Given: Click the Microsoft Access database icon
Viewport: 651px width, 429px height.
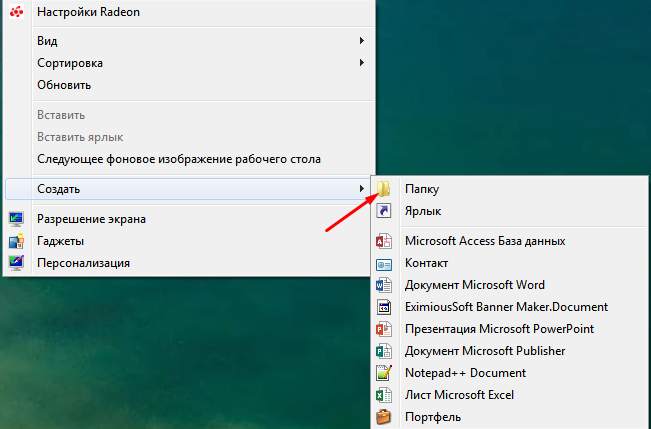Looking at the screenshot, I should [x=384, y=241].
